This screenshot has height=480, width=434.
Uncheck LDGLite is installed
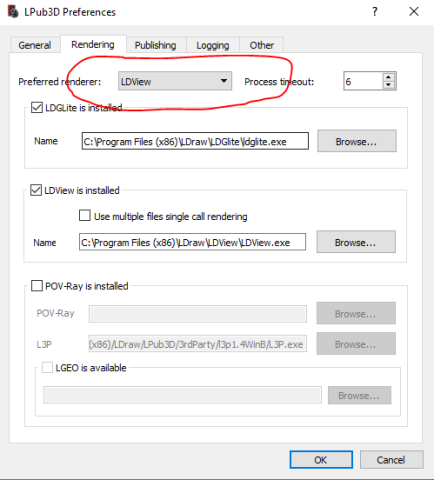[37, 108]
